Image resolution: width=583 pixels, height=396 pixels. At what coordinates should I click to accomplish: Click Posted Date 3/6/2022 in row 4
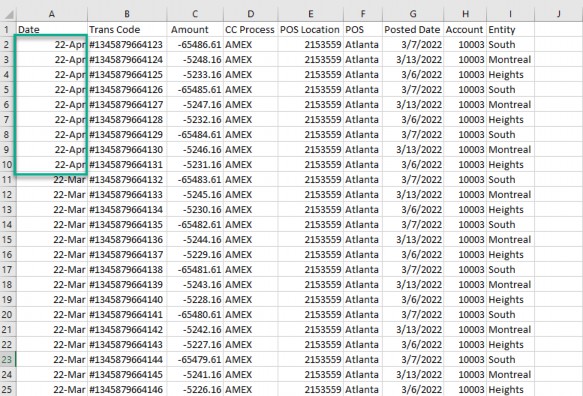coord(413,75)
